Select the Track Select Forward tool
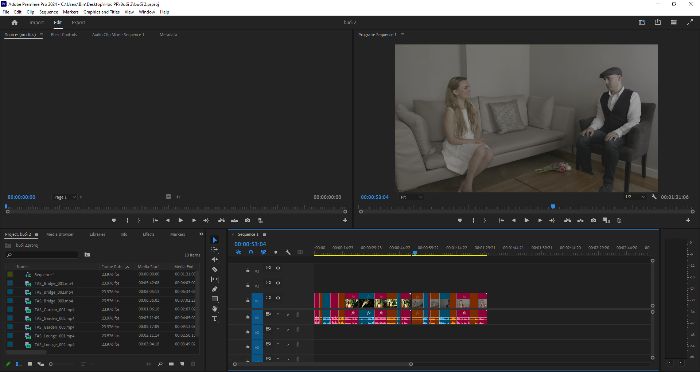This screenshot has height=372, width=700. 215,250
